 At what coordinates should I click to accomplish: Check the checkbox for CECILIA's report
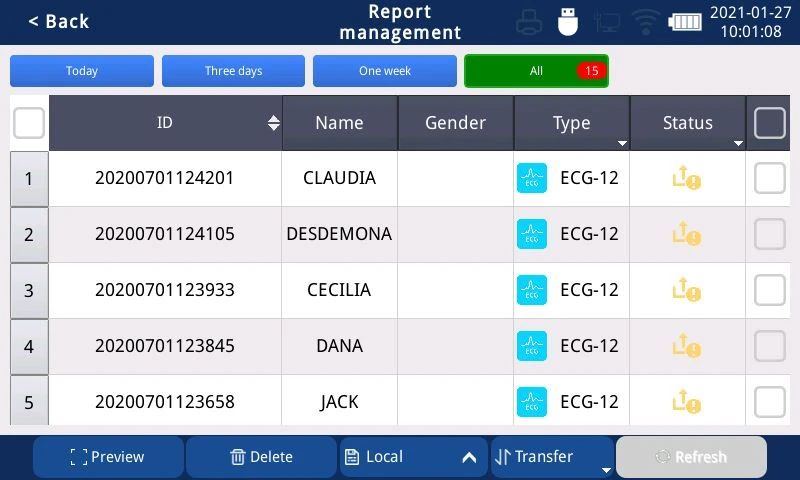coord(769,290)
